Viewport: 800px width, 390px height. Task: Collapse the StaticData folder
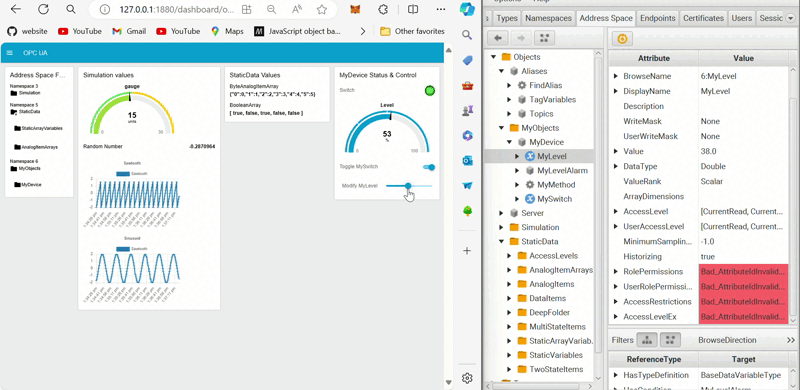pos(501,241)
